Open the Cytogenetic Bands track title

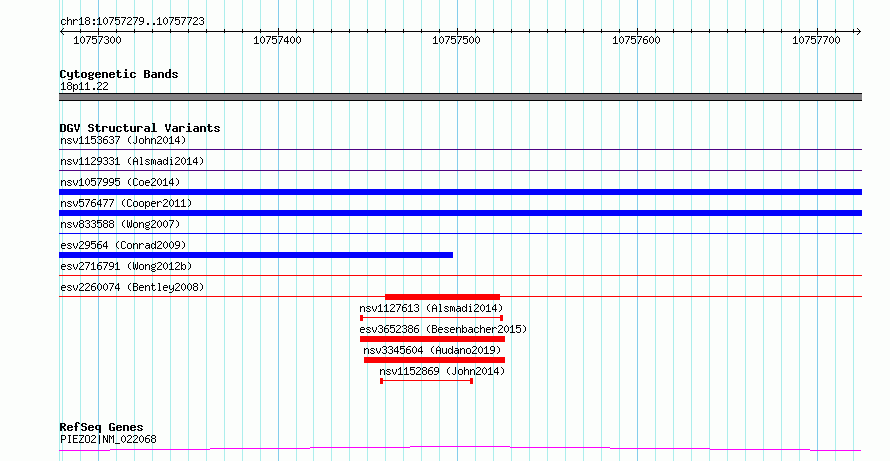[x=119, y=74]
